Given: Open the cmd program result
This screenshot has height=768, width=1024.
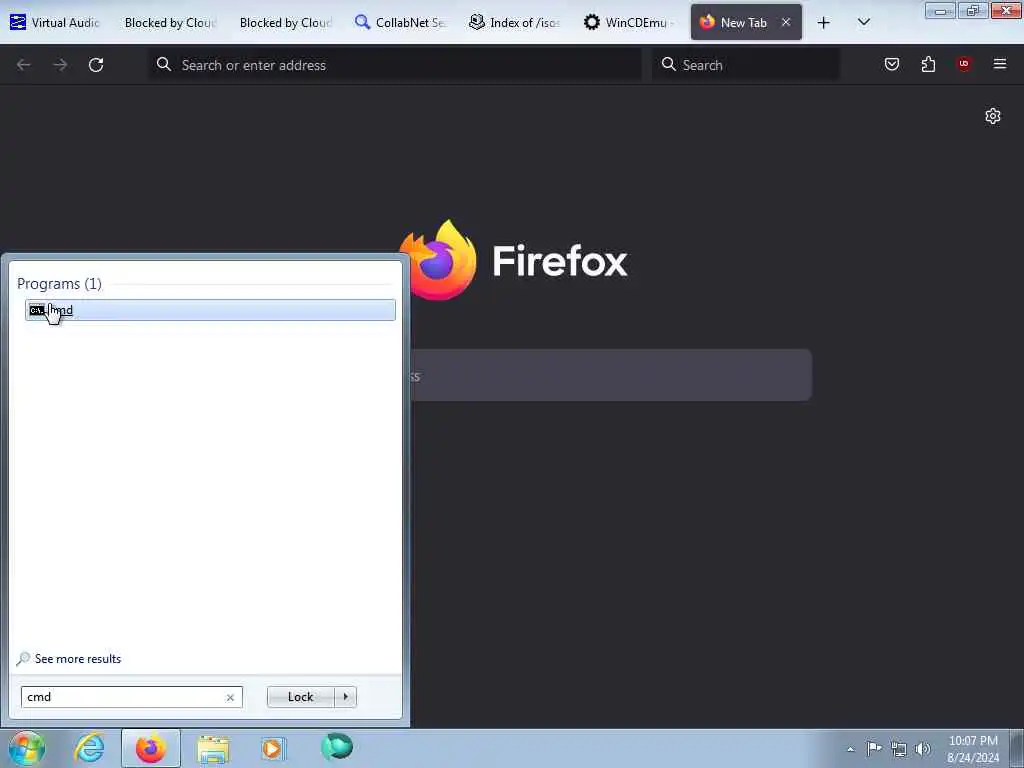Looking at the screenshot, I should pyautogui.click(x=210, y=310).
